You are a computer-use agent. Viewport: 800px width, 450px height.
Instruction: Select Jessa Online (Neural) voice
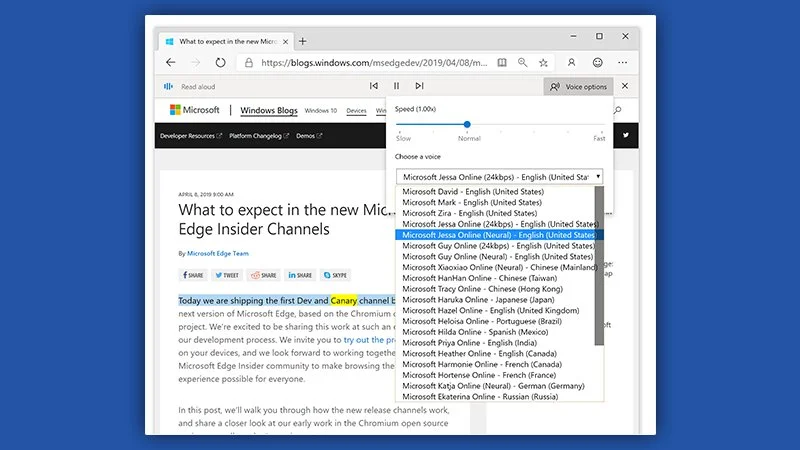(x=495, y=235)
